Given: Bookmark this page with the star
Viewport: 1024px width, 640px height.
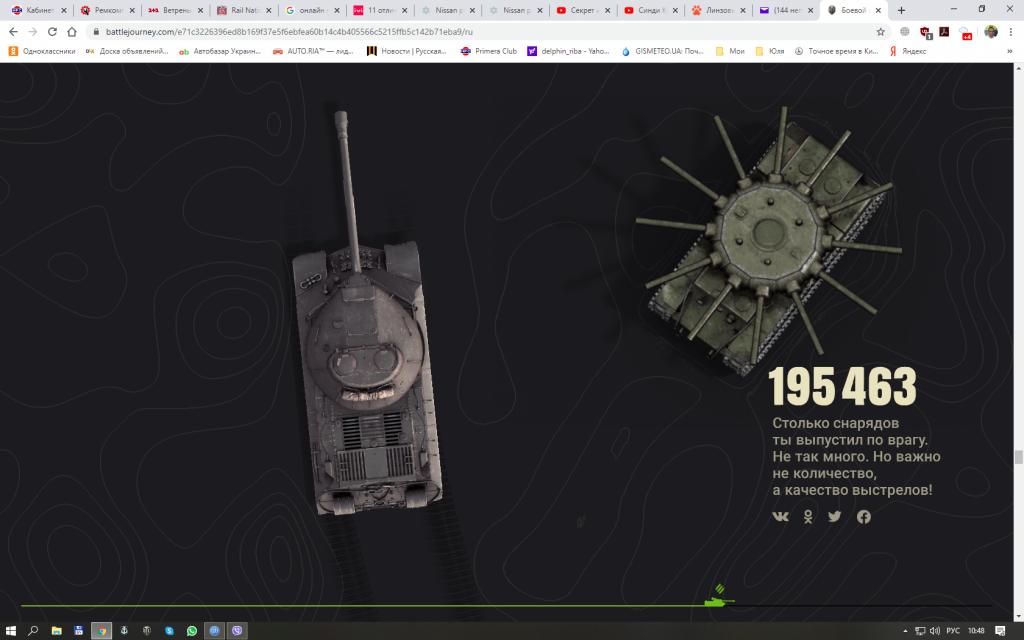Looking at the screenshot, I should [880, 31].
